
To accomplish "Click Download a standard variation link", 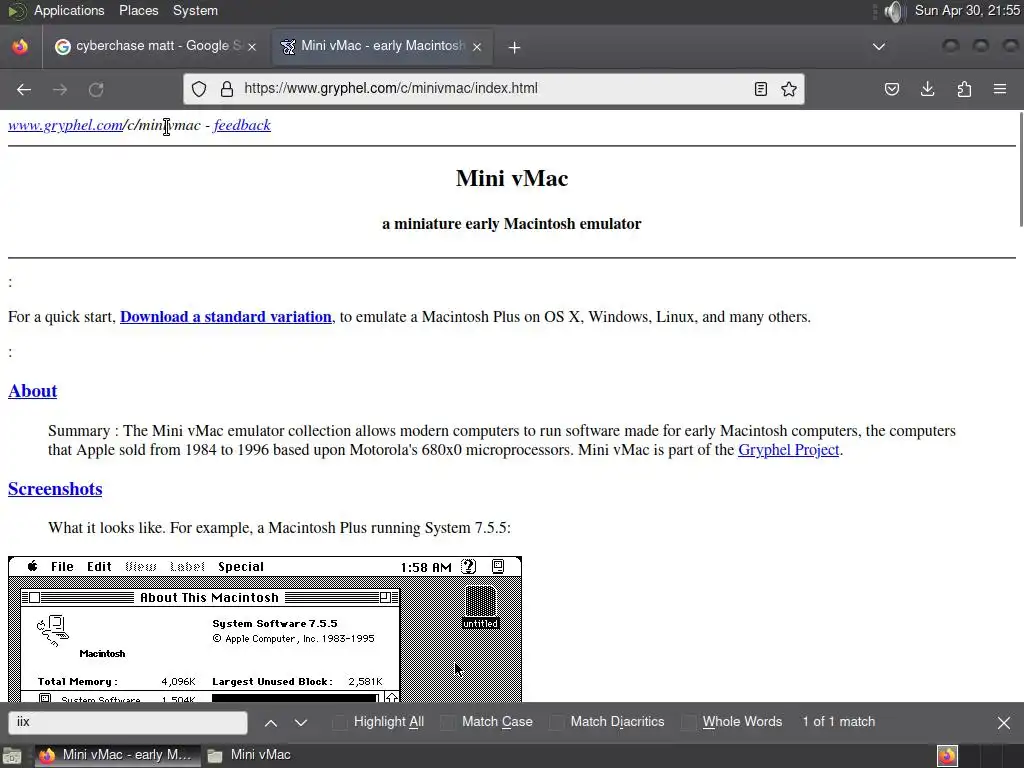I will 226,317.
